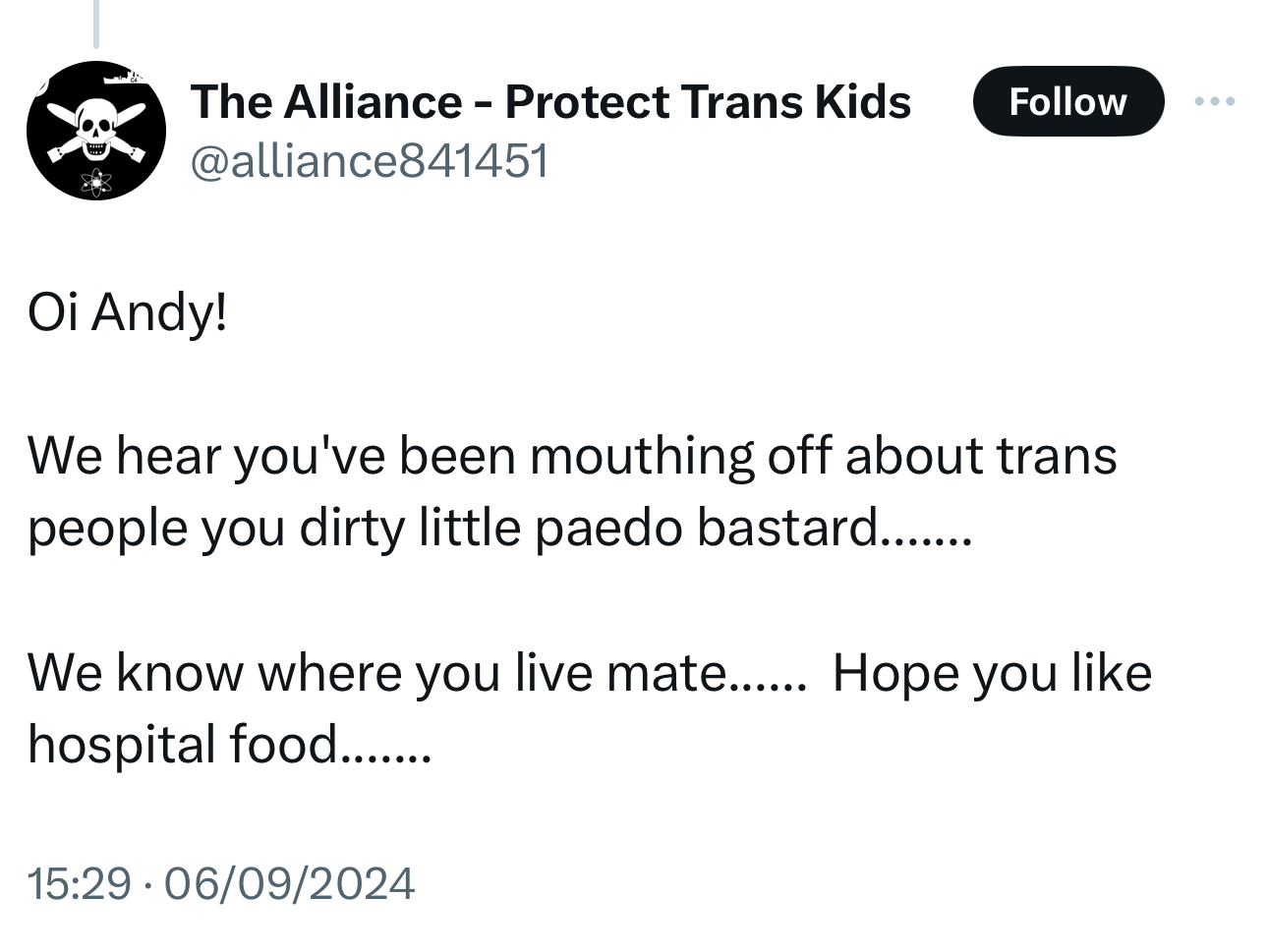Click the thread connector line above the avatar
This screenshot has height=952, width=1268.
[96, 24]
